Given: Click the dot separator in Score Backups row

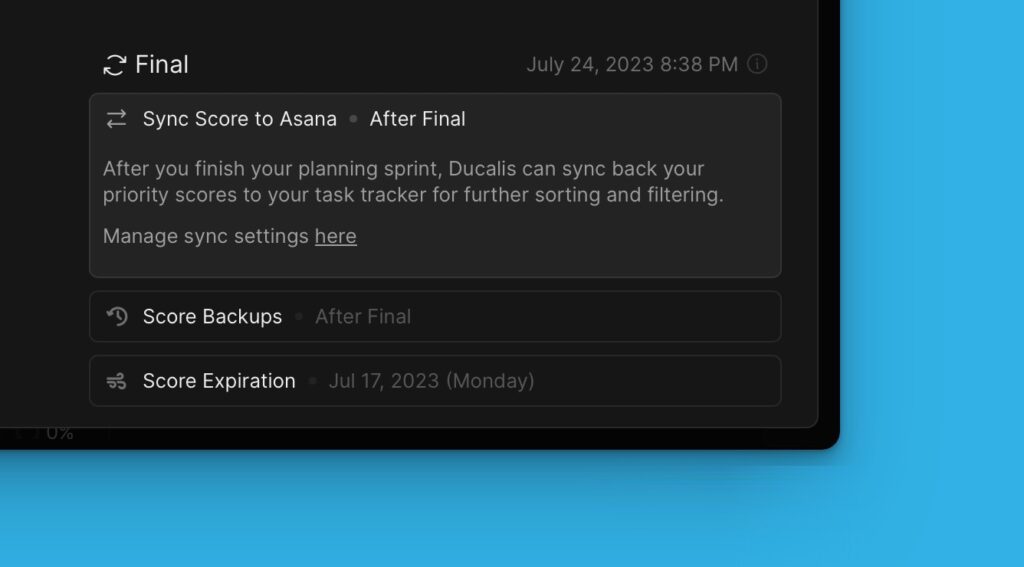Looking at the screenshot, I should (x=298, y=316).
